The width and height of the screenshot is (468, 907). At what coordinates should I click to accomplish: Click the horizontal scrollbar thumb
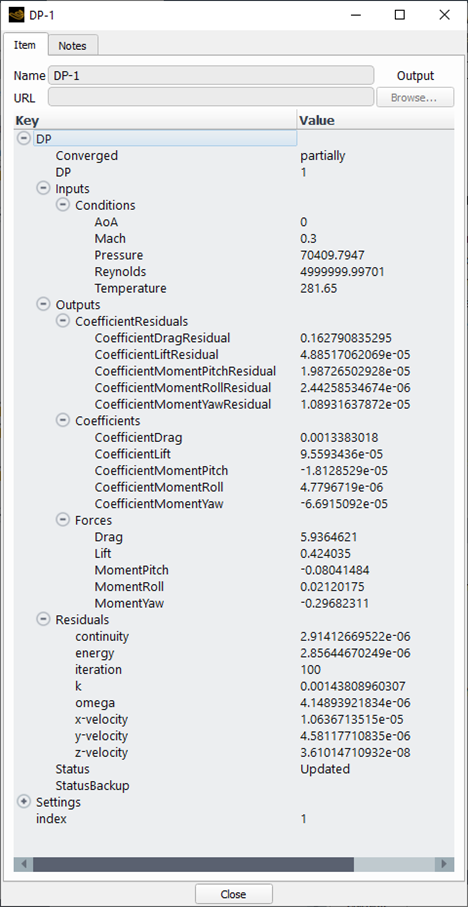[193, 864]
